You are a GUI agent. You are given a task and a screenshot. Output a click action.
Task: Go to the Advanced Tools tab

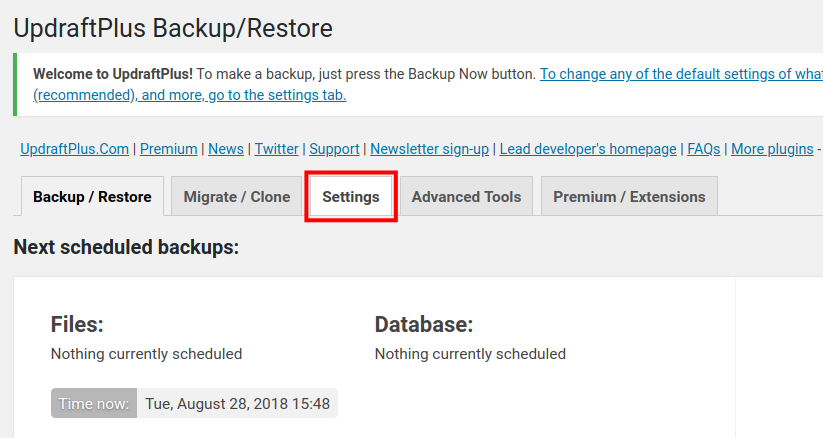pyautogui.click(x=466, y=197)
